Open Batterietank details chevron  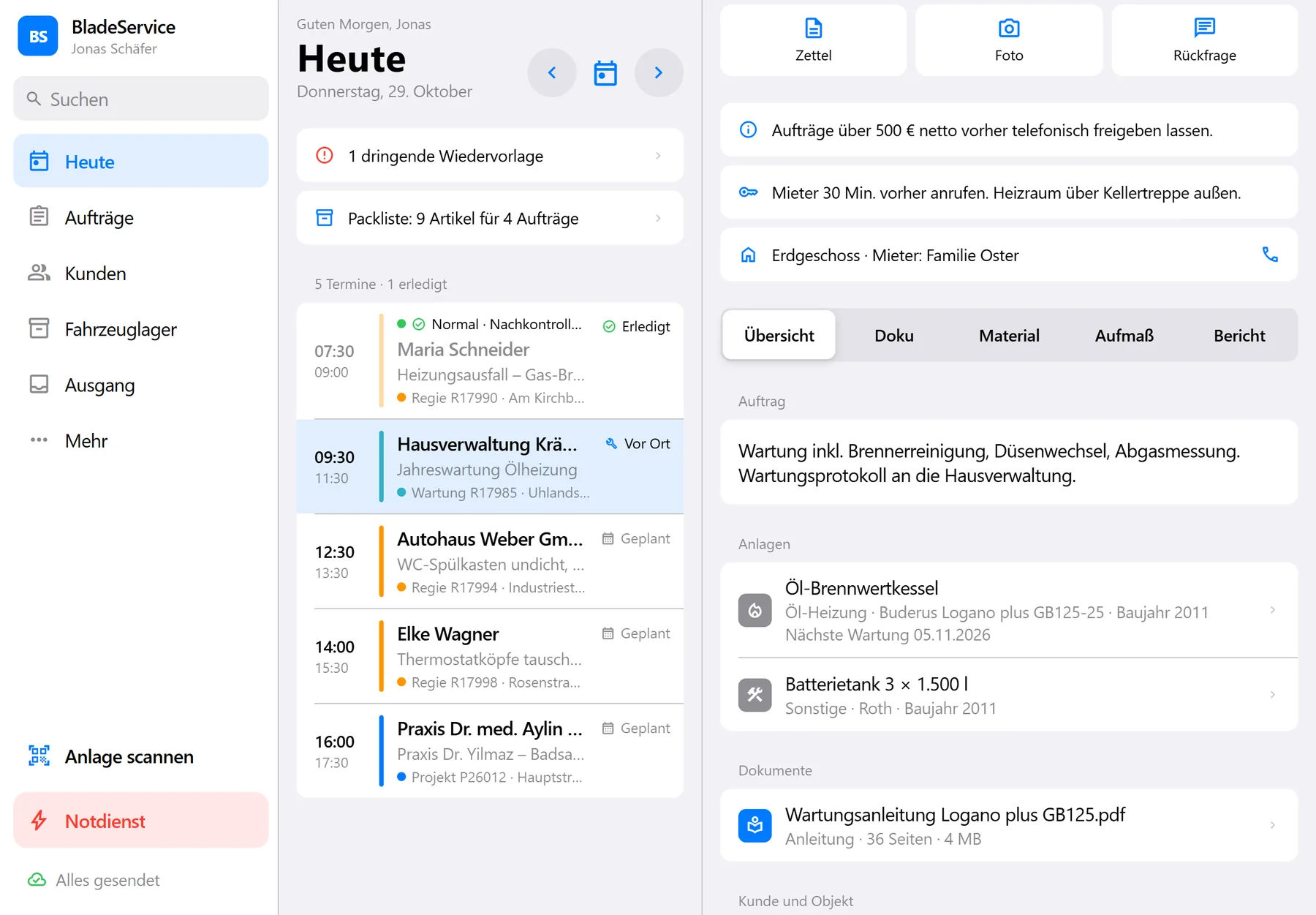(x=1272, y=695)
